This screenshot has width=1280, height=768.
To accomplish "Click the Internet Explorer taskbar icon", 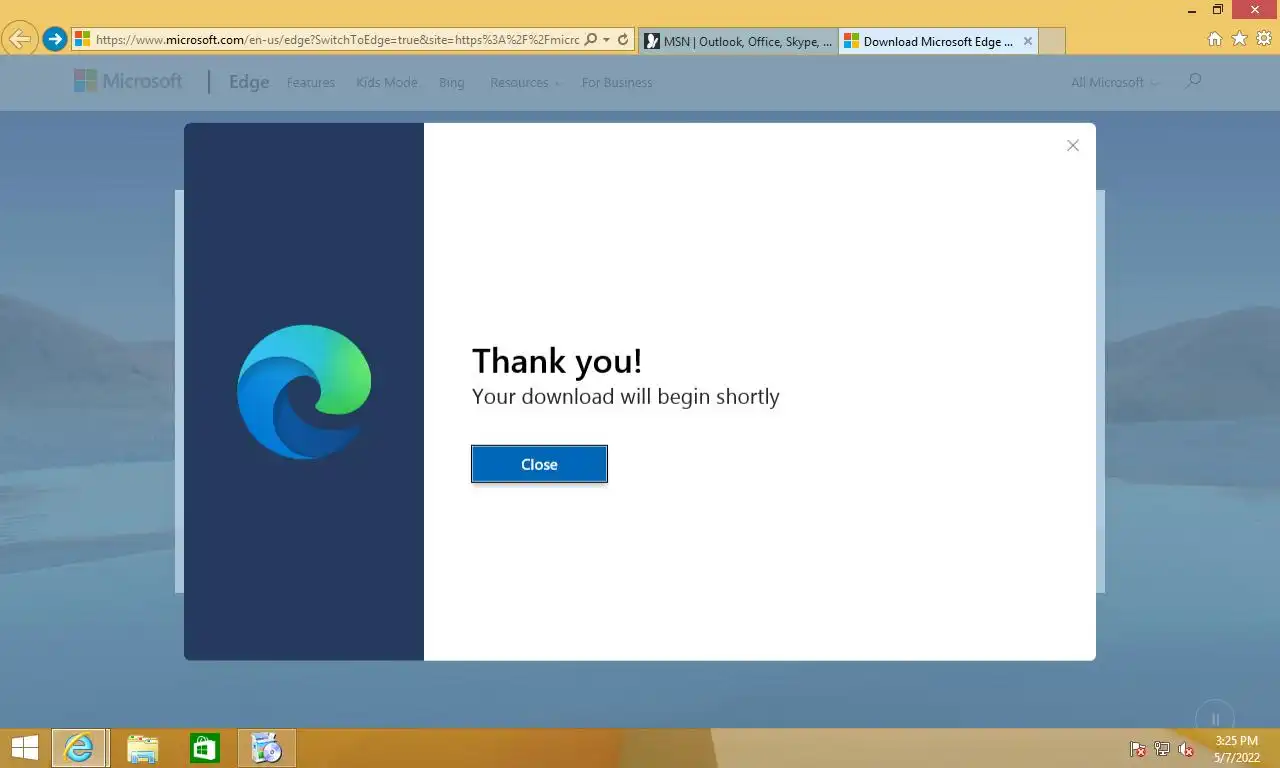I will coord(79,747).
